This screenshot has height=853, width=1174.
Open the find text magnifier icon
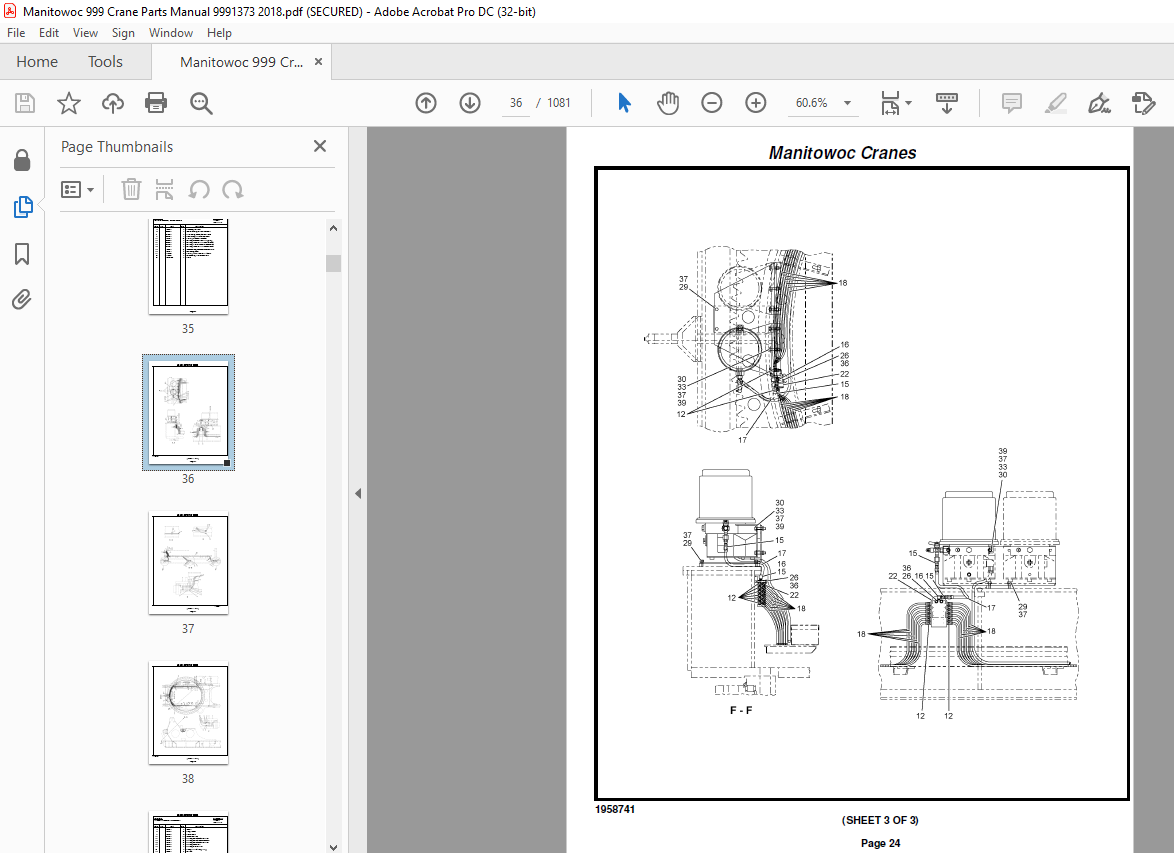(201, 103)
